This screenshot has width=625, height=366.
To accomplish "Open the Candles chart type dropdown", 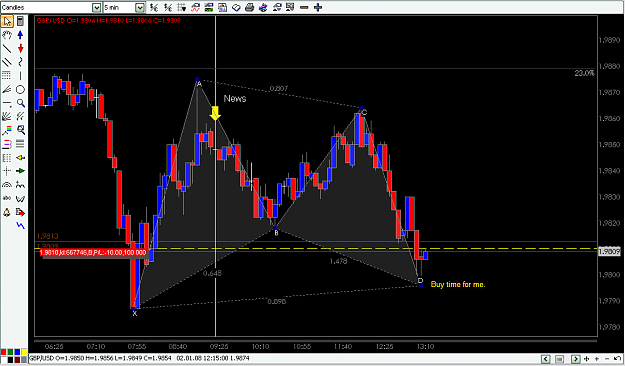I will coord(96,8).
